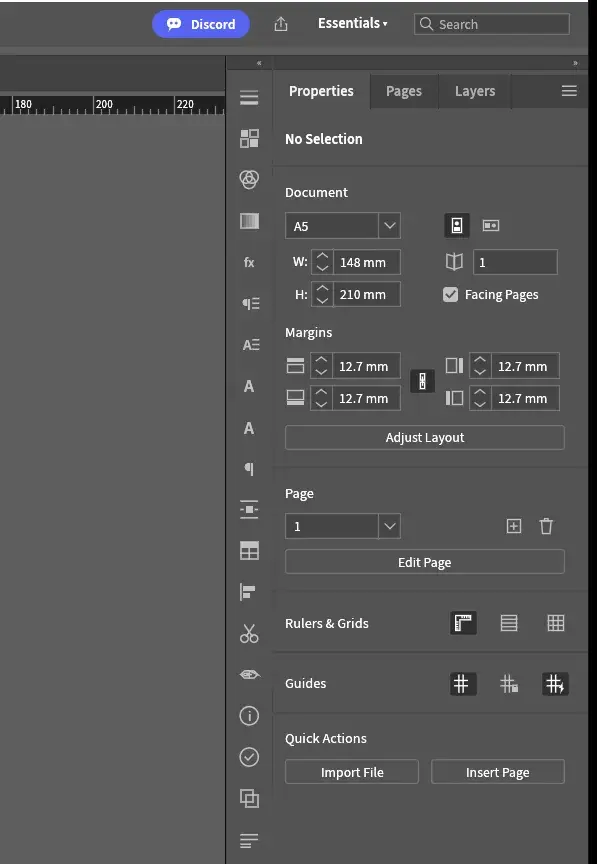Click the magnifier icon in Search box
This screenshot has width=597, height=864.
(426, 24)
